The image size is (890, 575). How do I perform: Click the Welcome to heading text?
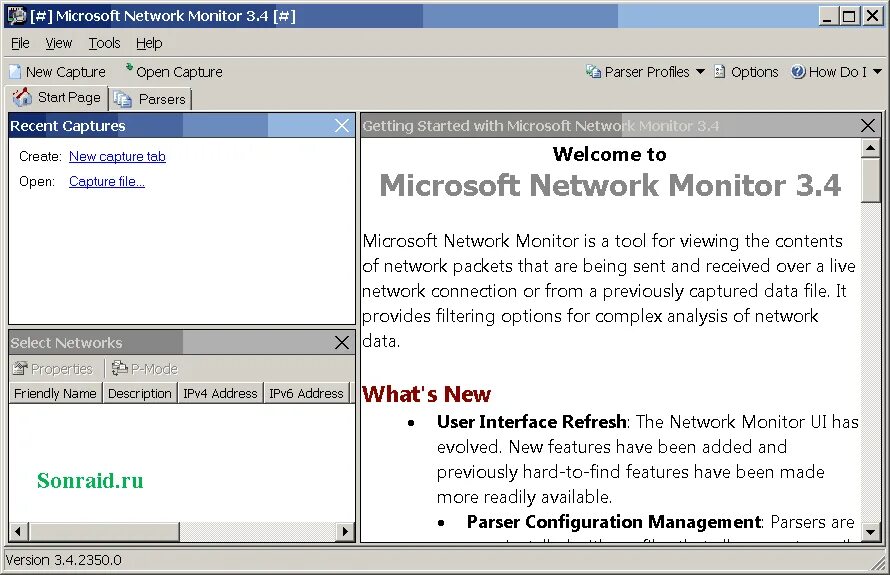click(x=610, y=154)
